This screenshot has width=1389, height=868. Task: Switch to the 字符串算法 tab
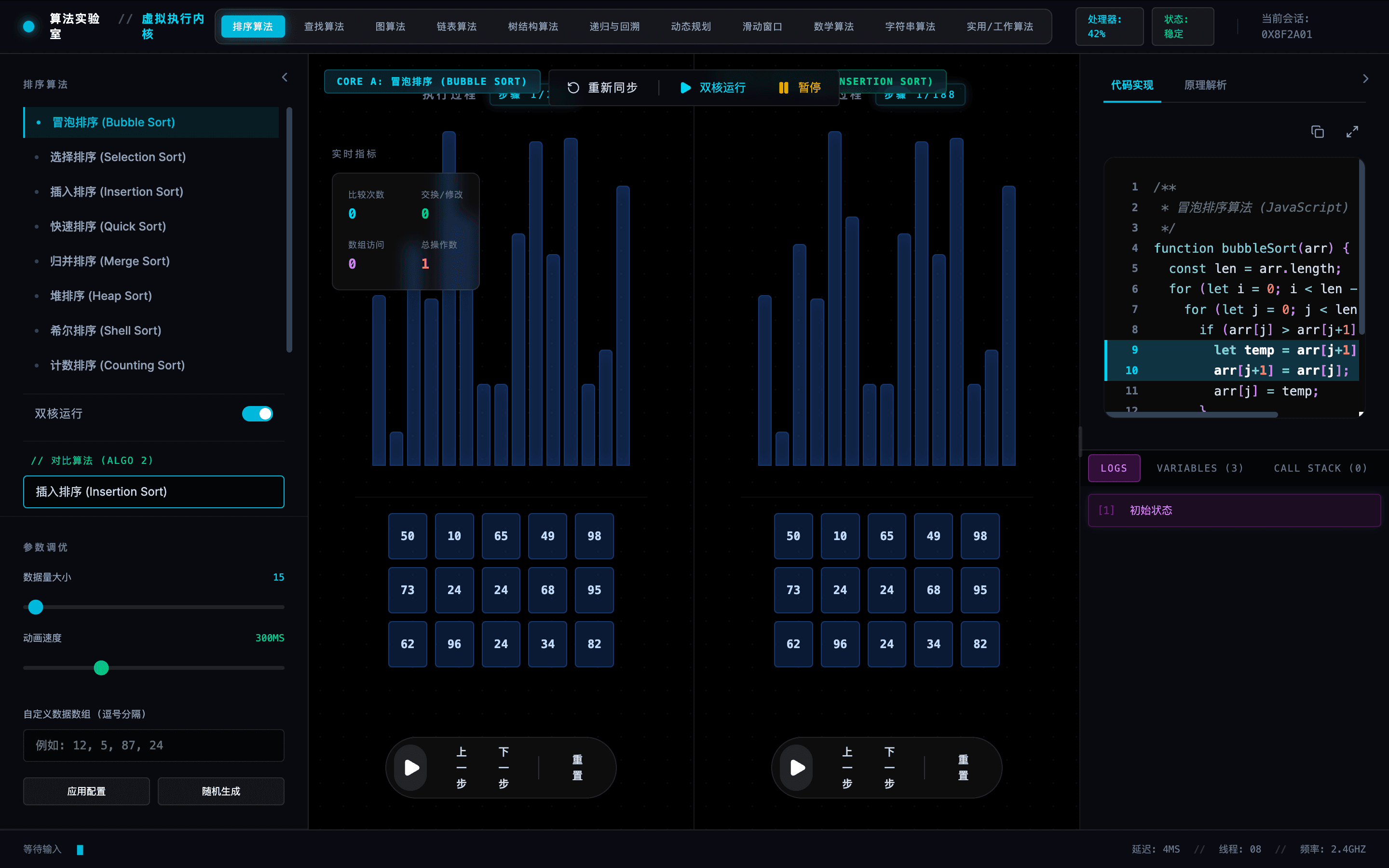pos(910,27)
